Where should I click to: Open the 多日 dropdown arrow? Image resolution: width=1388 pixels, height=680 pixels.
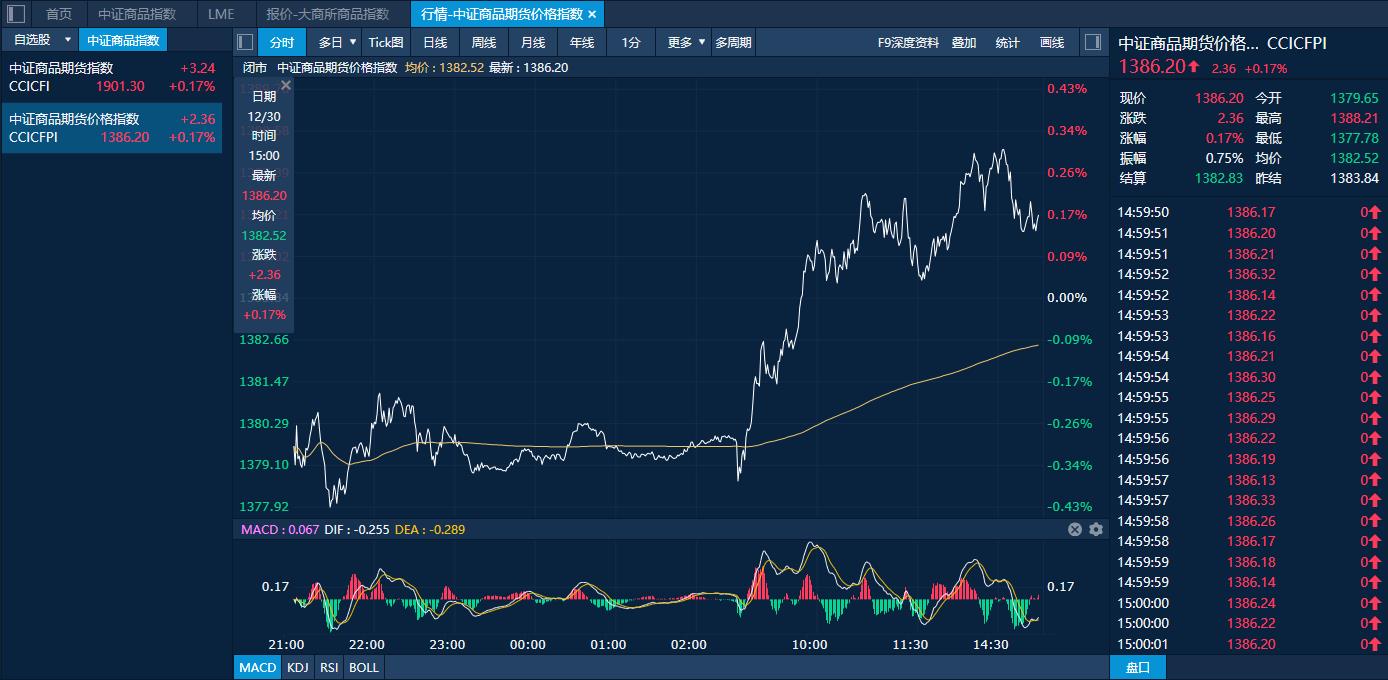[x=353, y=42]
